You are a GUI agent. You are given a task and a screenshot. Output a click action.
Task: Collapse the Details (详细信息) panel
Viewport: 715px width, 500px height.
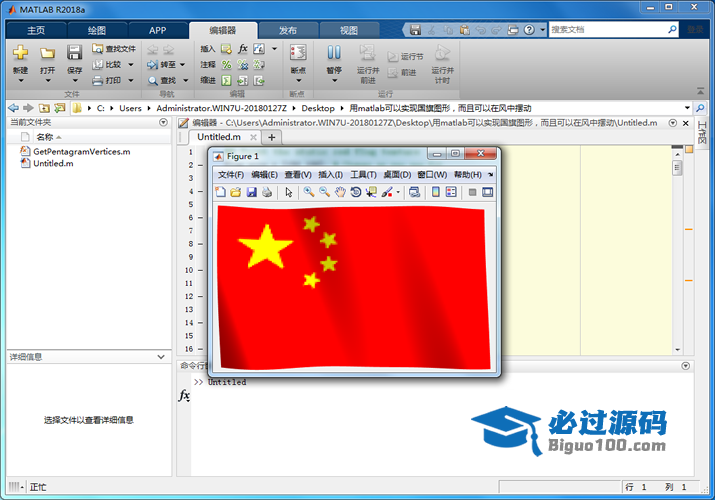pos(161,357)
